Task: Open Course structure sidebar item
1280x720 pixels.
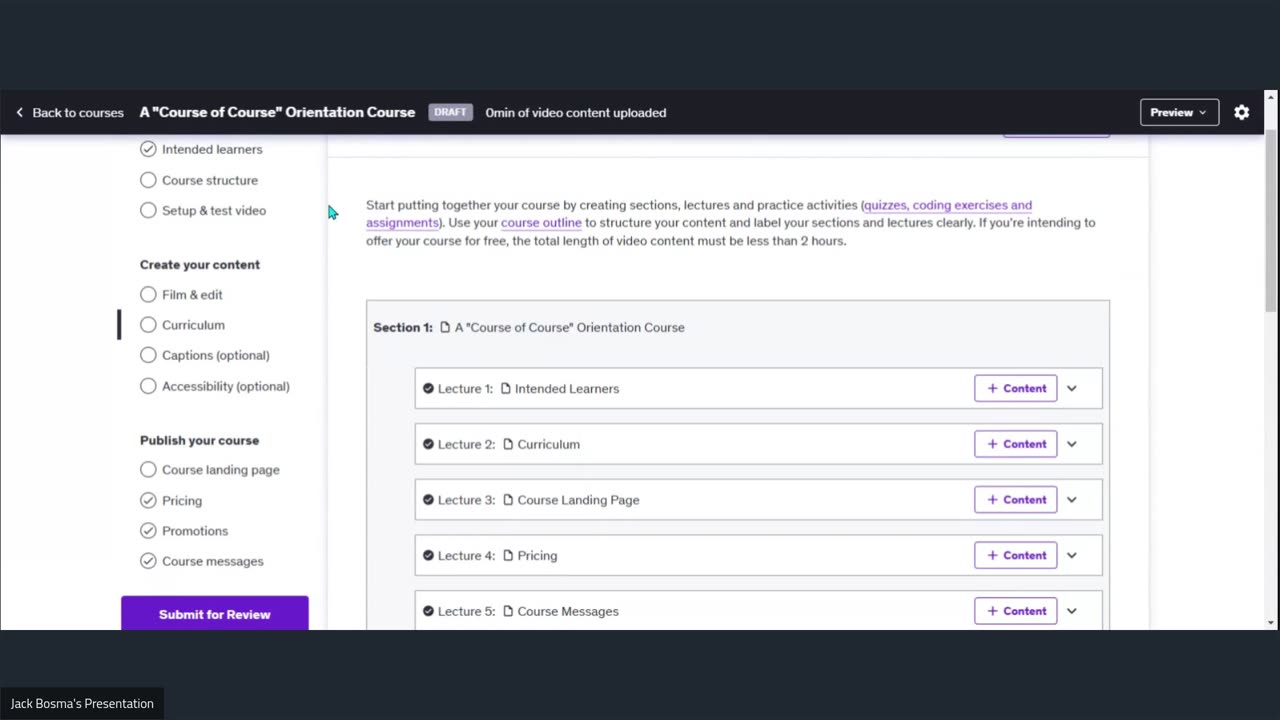Action: click(x=210, y=180)
